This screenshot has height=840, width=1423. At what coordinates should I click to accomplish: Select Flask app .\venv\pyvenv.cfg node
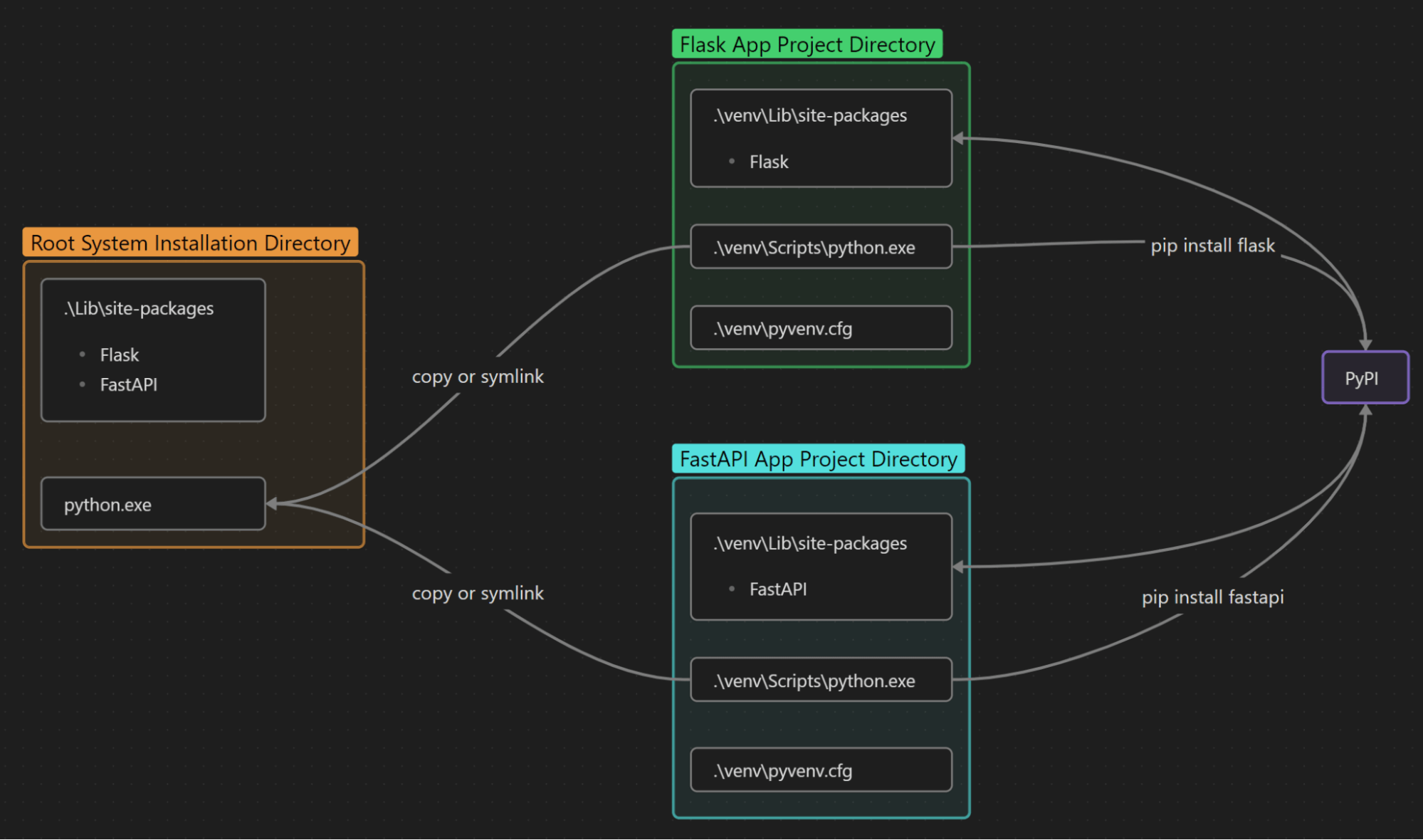pos(820,328)
